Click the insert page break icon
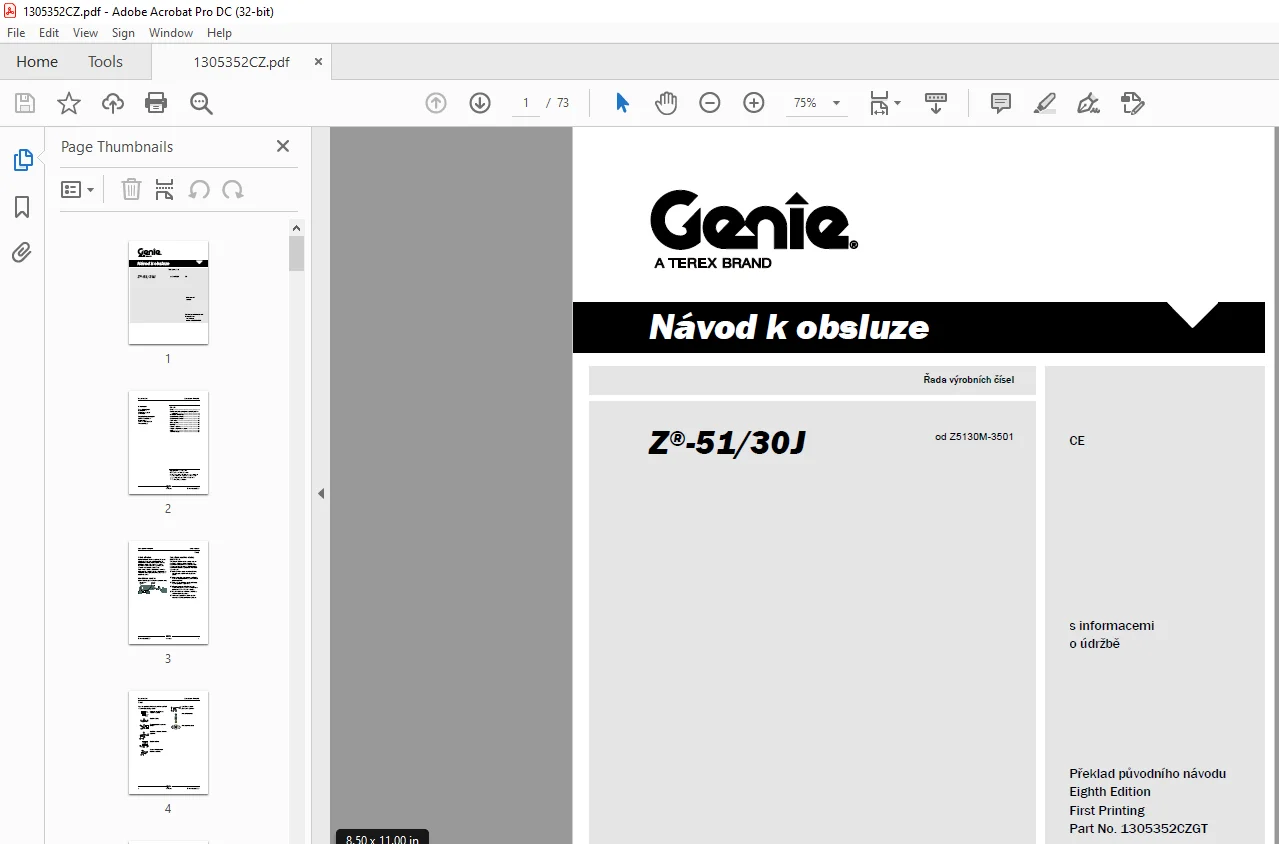 (x=165, y=189)
